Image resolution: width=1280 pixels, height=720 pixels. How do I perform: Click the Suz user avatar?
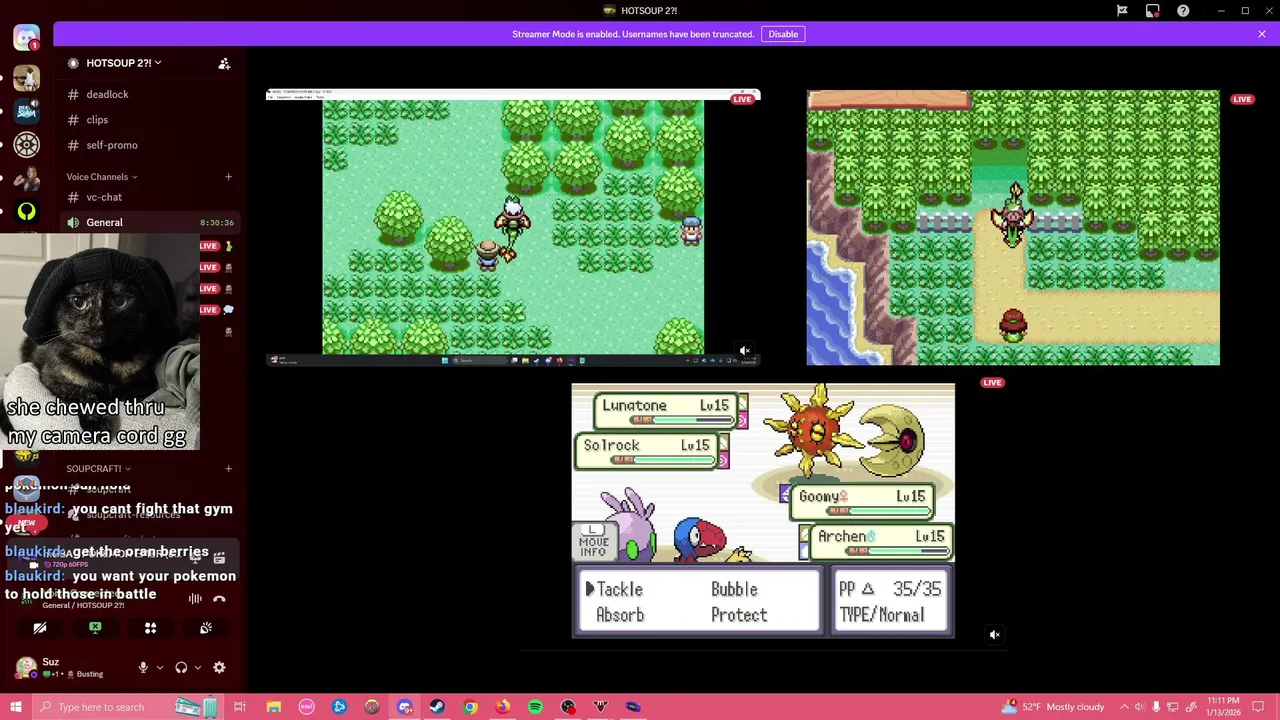(x=25, y=667)
